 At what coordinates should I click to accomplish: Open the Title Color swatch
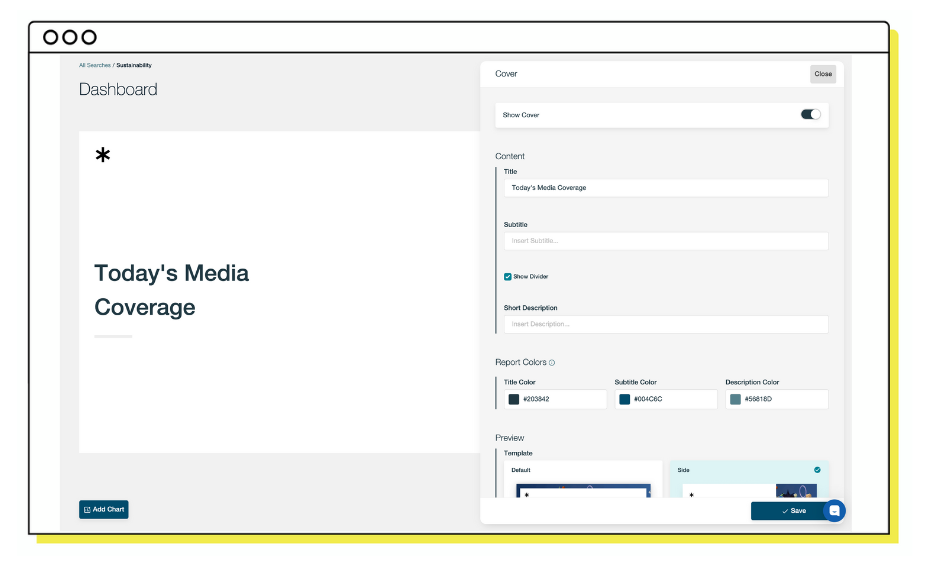point(514,399)
